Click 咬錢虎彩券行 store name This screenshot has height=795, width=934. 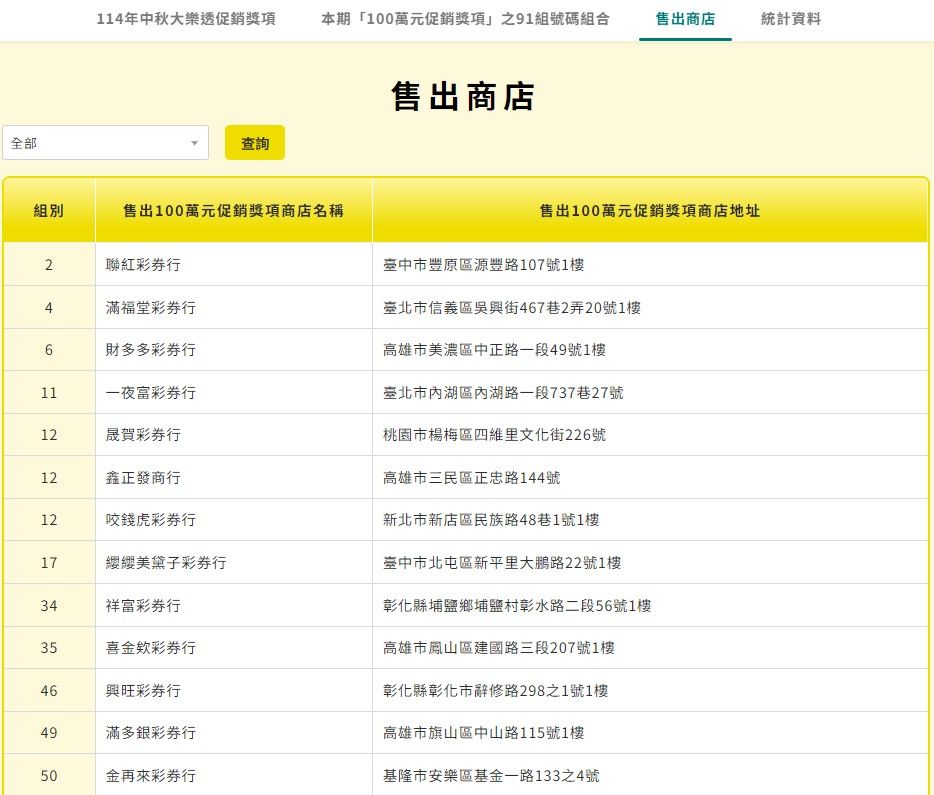[x=151, y=520]
